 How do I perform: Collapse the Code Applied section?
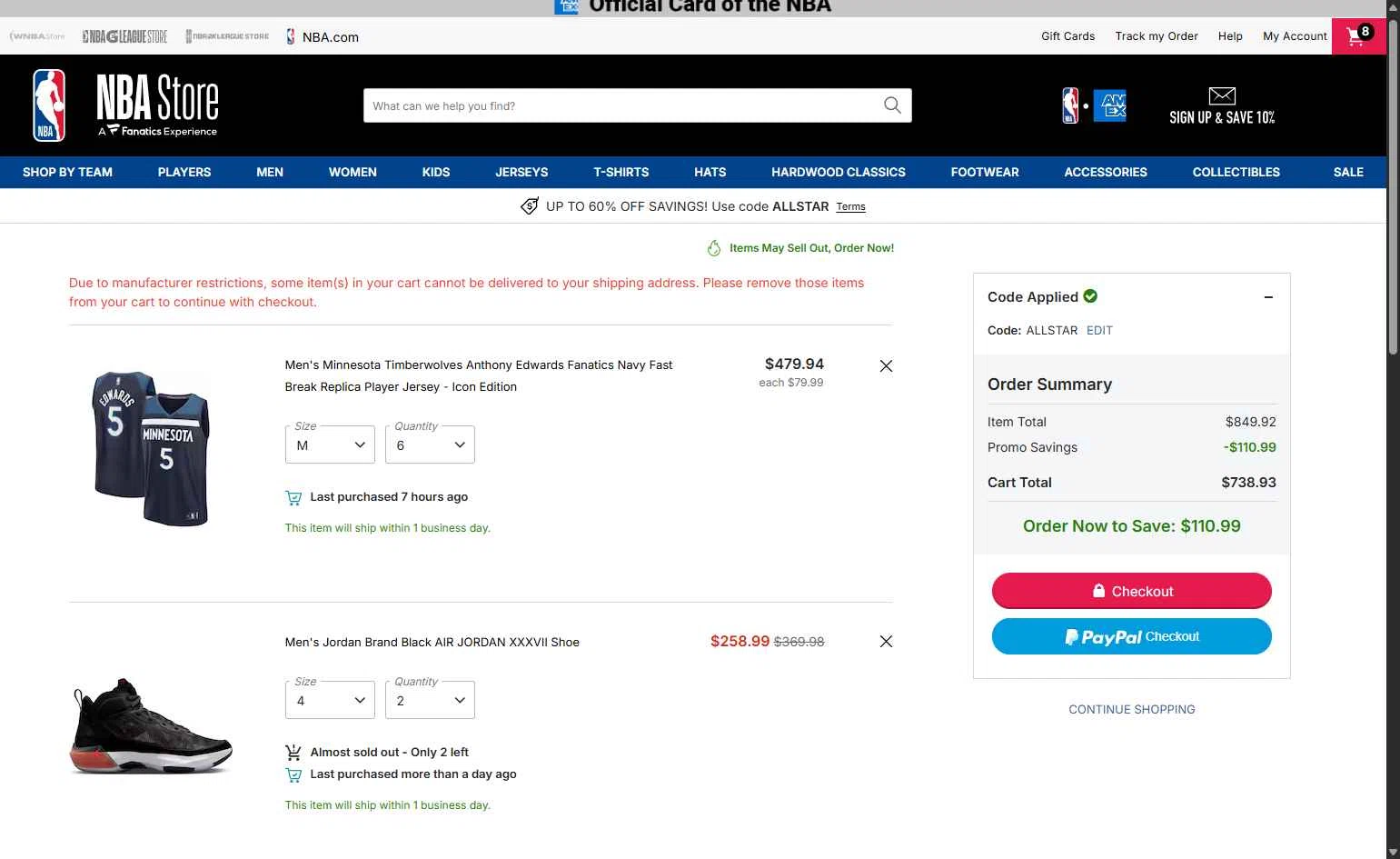tap(1268, 297)
